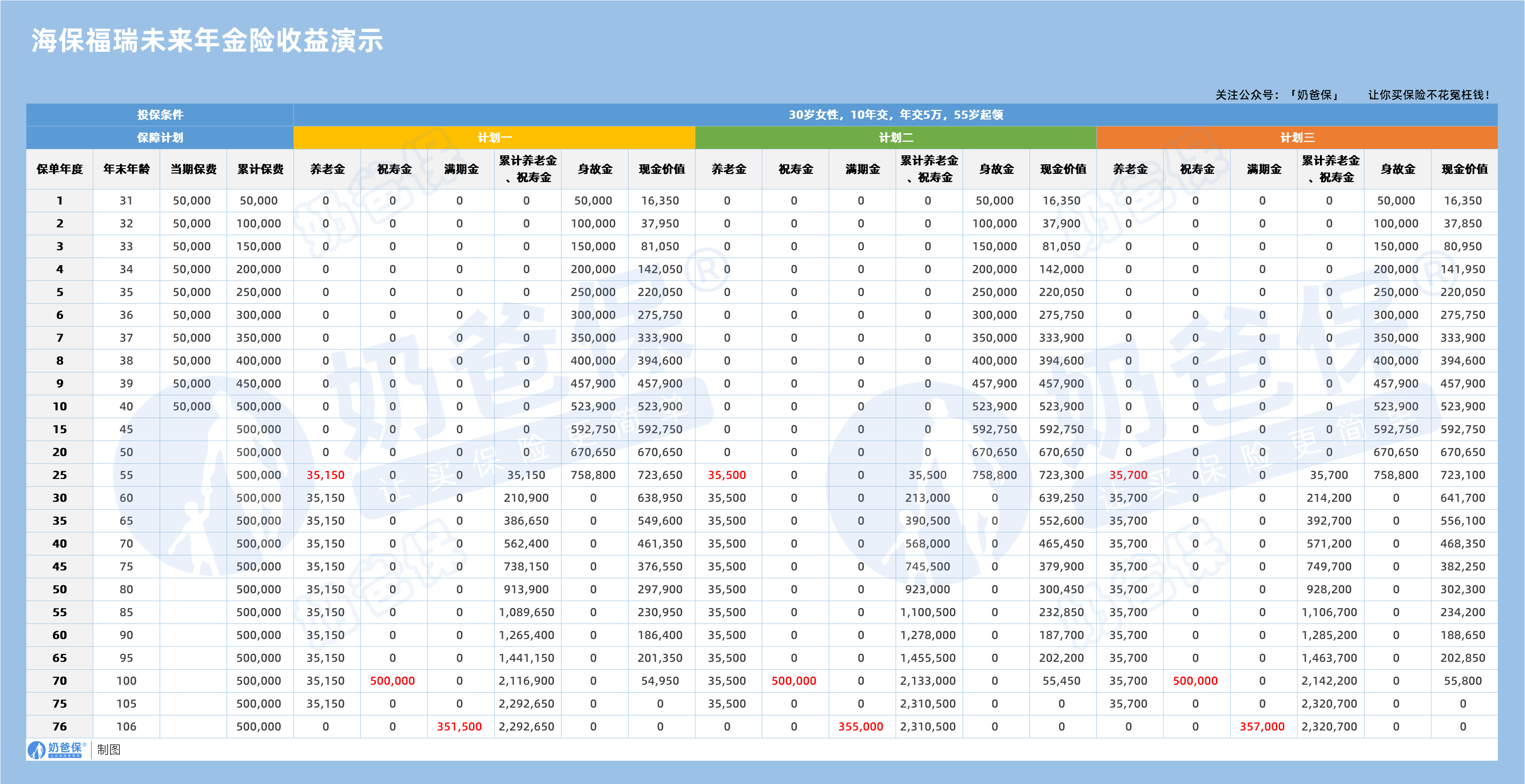1525x784 pixels.
Task: Click the 关注公众号「奶爸保」 text
Action: click(1278, 94)
